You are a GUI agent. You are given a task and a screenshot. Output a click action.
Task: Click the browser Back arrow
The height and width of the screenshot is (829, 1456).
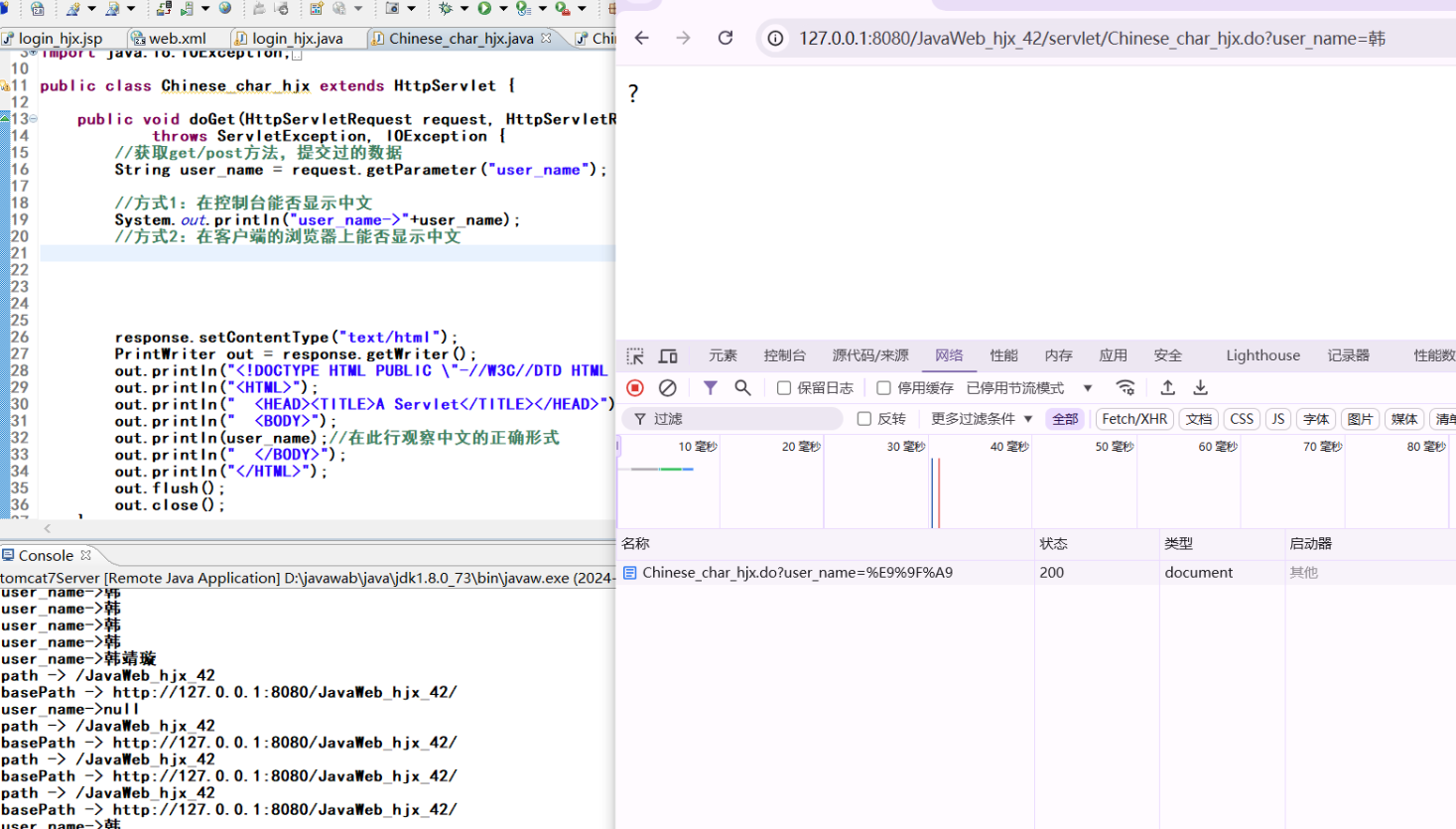pyautogui.click(x=641, y=38)
